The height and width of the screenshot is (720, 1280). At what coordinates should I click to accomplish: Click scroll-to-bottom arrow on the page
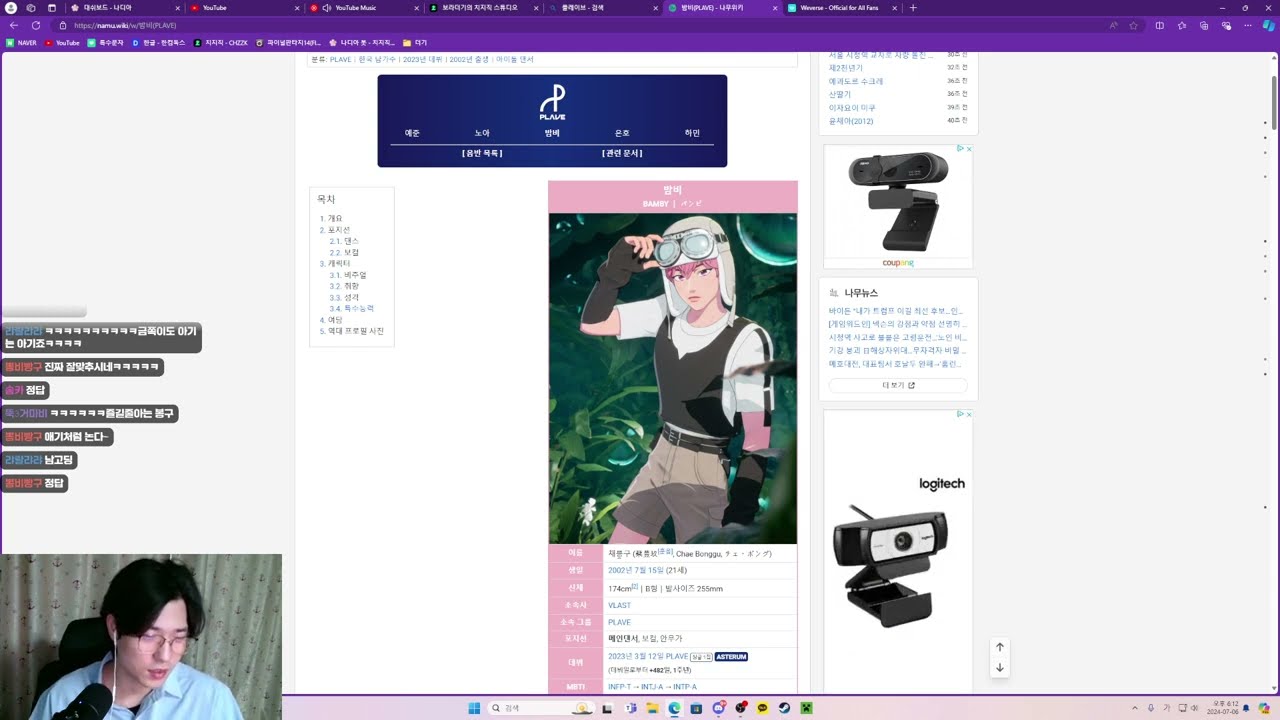coord(999,668)
